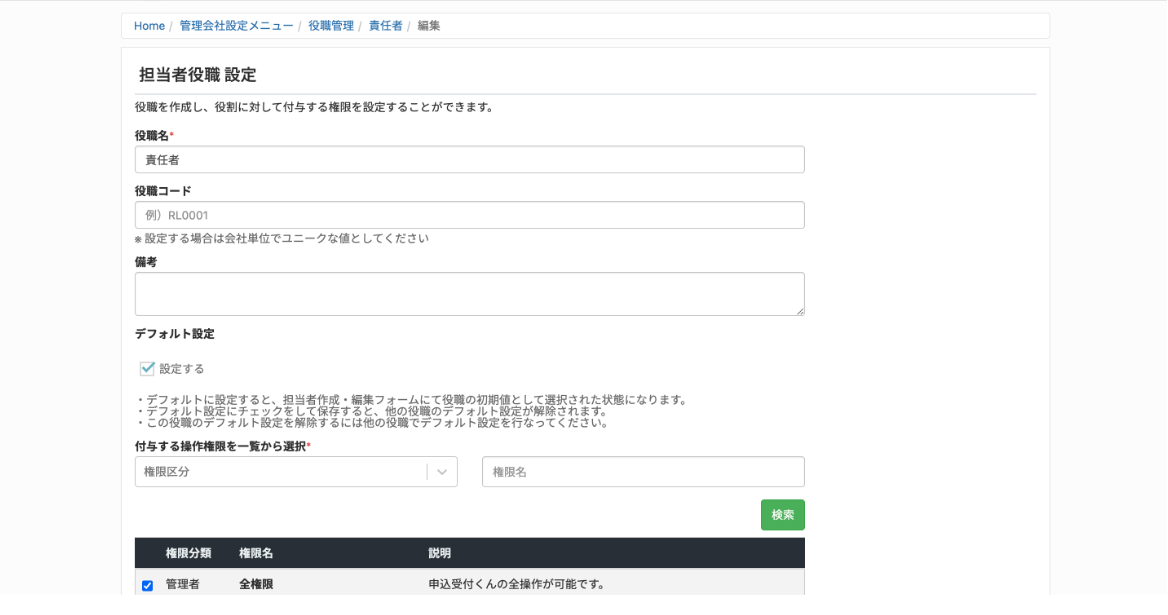Click the 権限名 search input
The width and height of the screenshot is (1168, 615).
pyautogui.click(x=643, y=472)
